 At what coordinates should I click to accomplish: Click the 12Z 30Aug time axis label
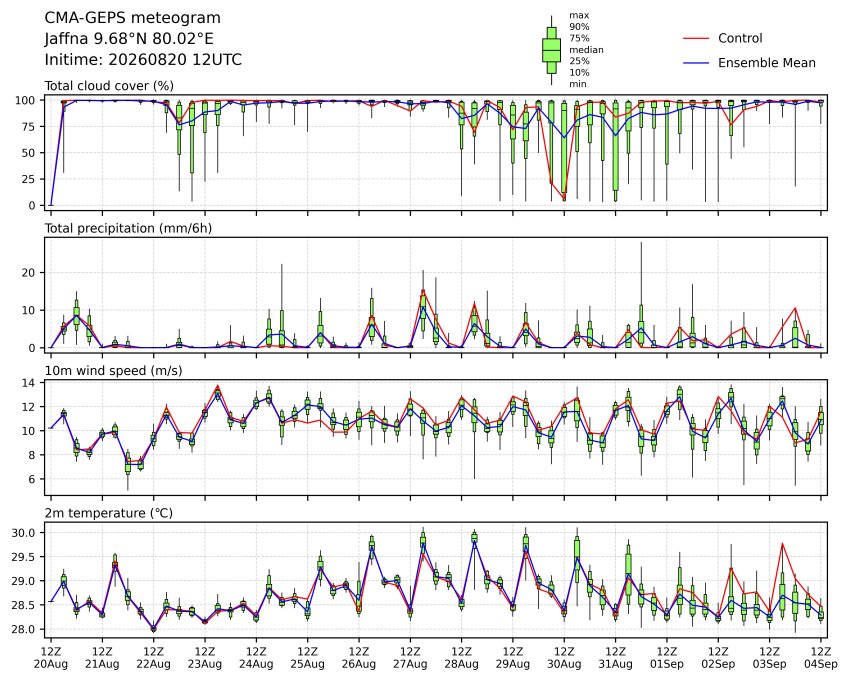click(564, 658)
